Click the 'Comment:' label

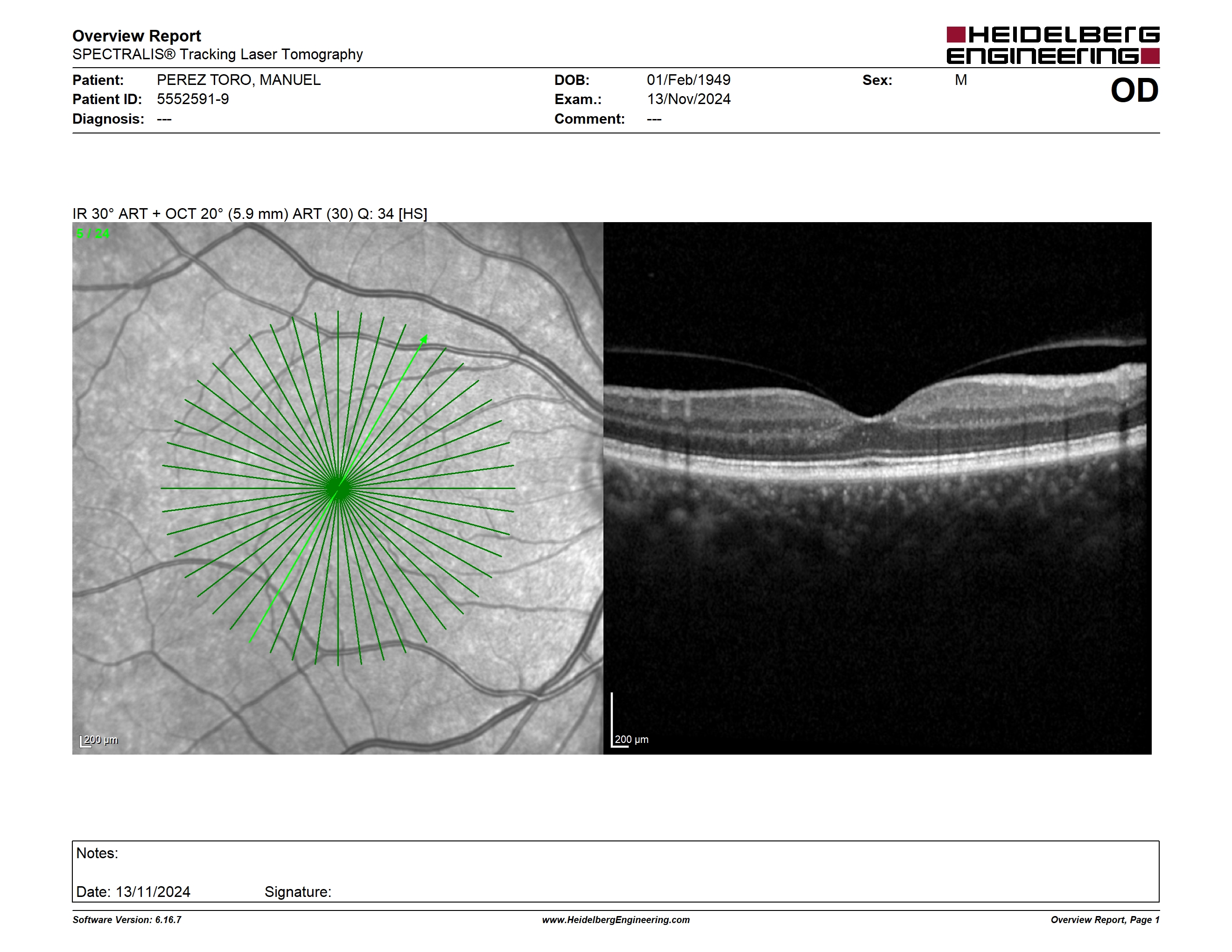point(589,119)
